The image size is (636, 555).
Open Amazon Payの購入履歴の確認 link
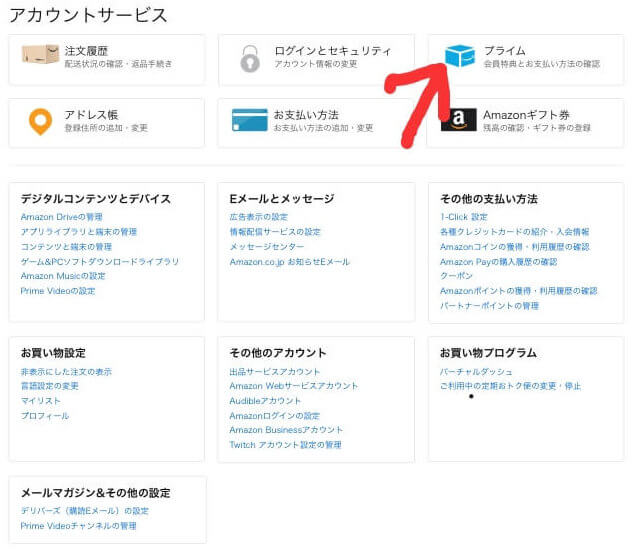pyautogui.click(x=498, y=262)
